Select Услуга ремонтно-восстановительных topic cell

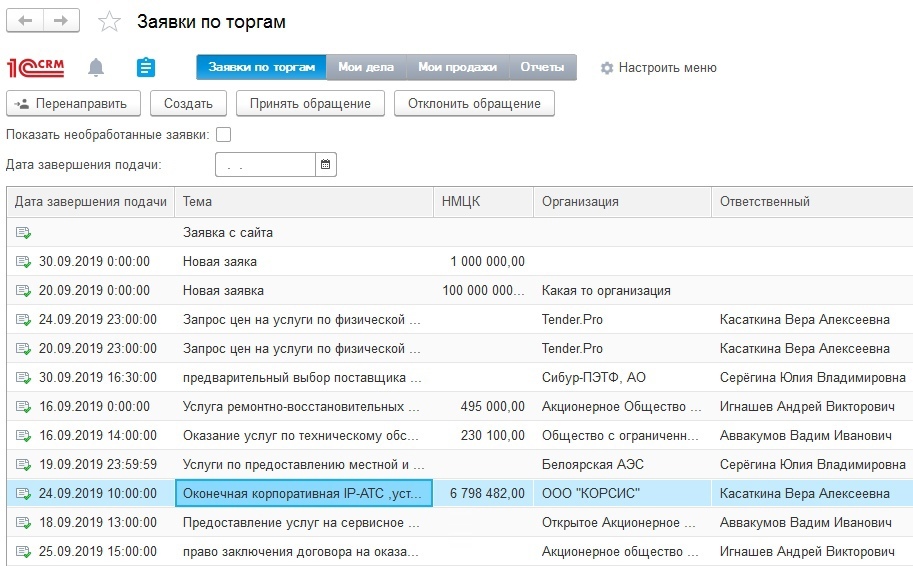(304, 407)
